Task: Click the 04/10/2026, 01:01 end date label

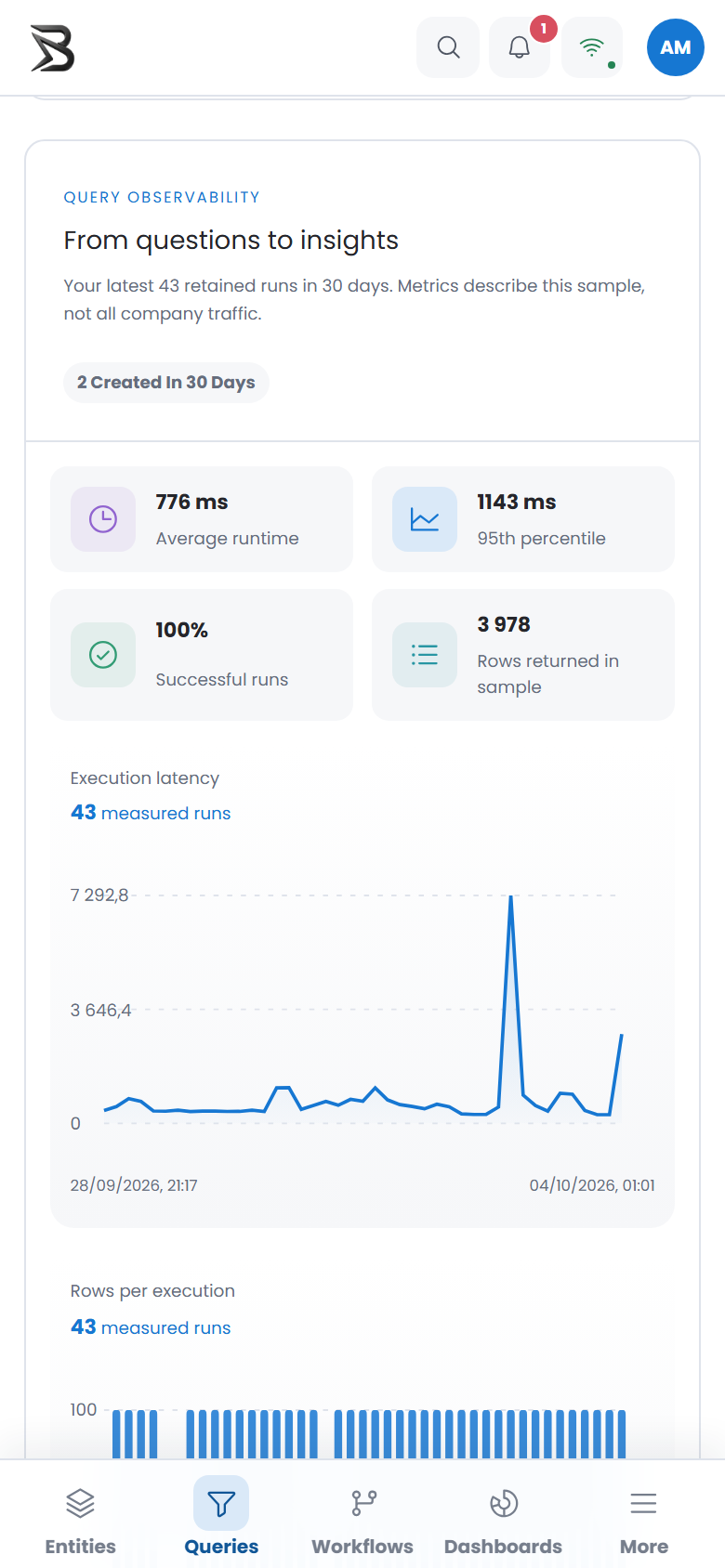Action: coord(592,1185)
